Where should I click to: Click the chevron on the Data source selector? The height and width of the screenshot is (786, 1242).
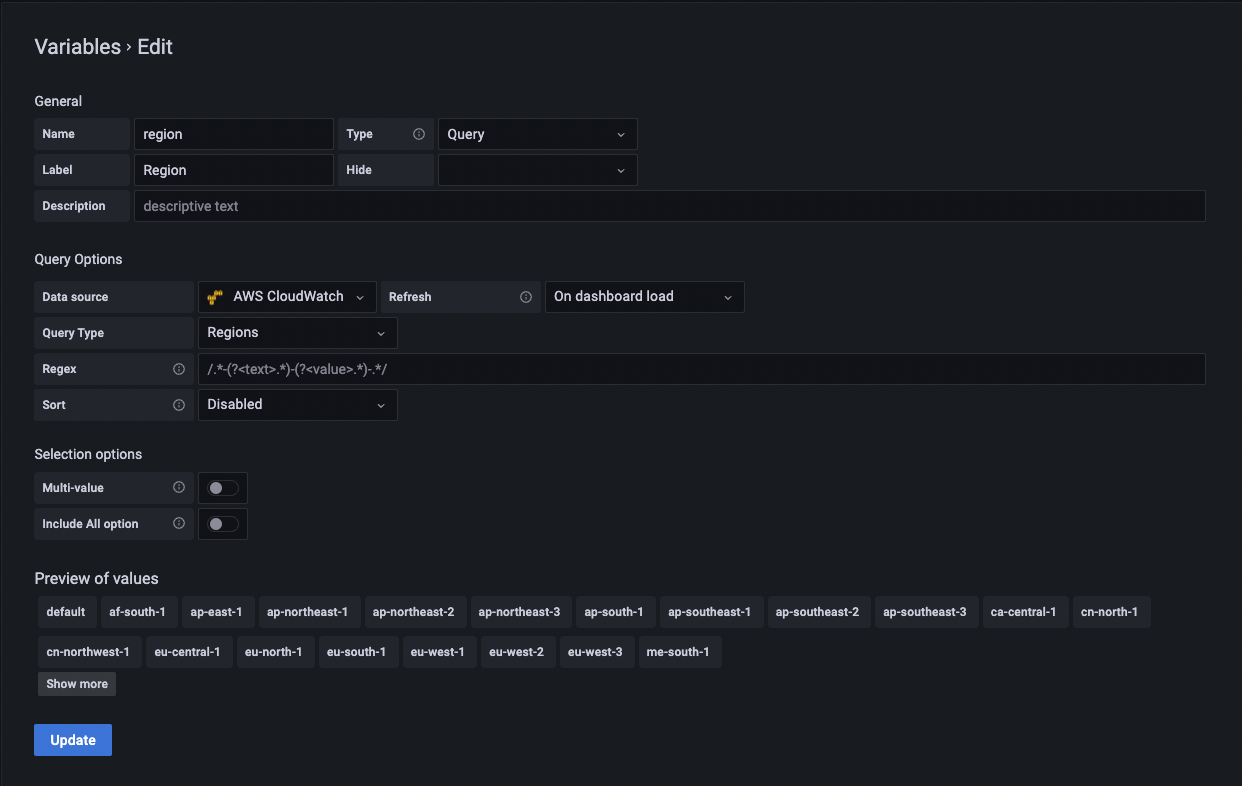(360, 296)
